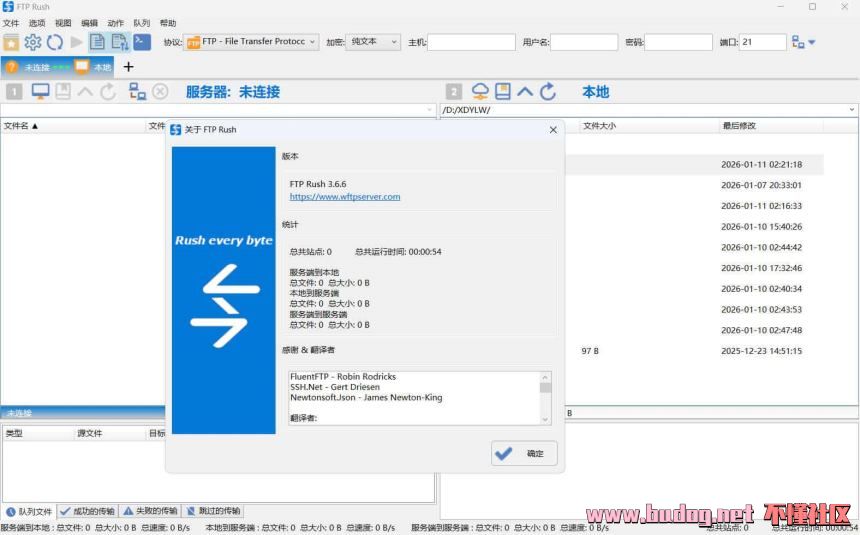
Task: Expand the protocol dropdown showing FTP - File Transfer Protocol
Action: point(252,42)
